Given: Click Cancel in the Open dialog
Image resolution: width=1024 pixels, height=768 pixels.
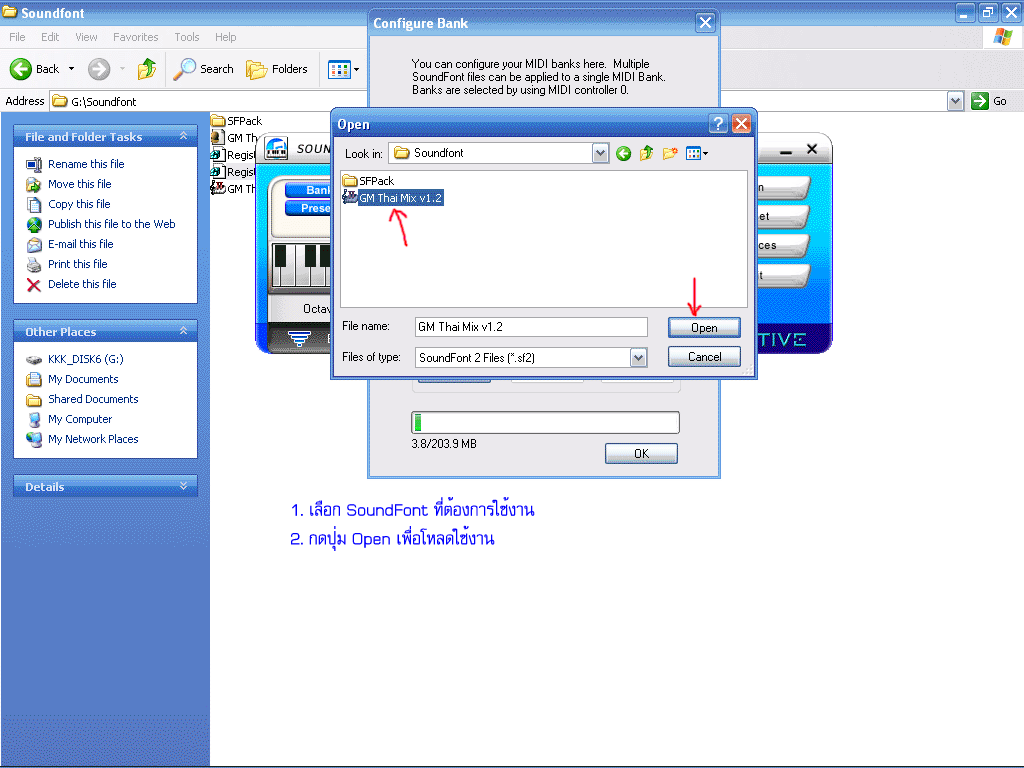Looking at the screenshot, I should (704, 357).
